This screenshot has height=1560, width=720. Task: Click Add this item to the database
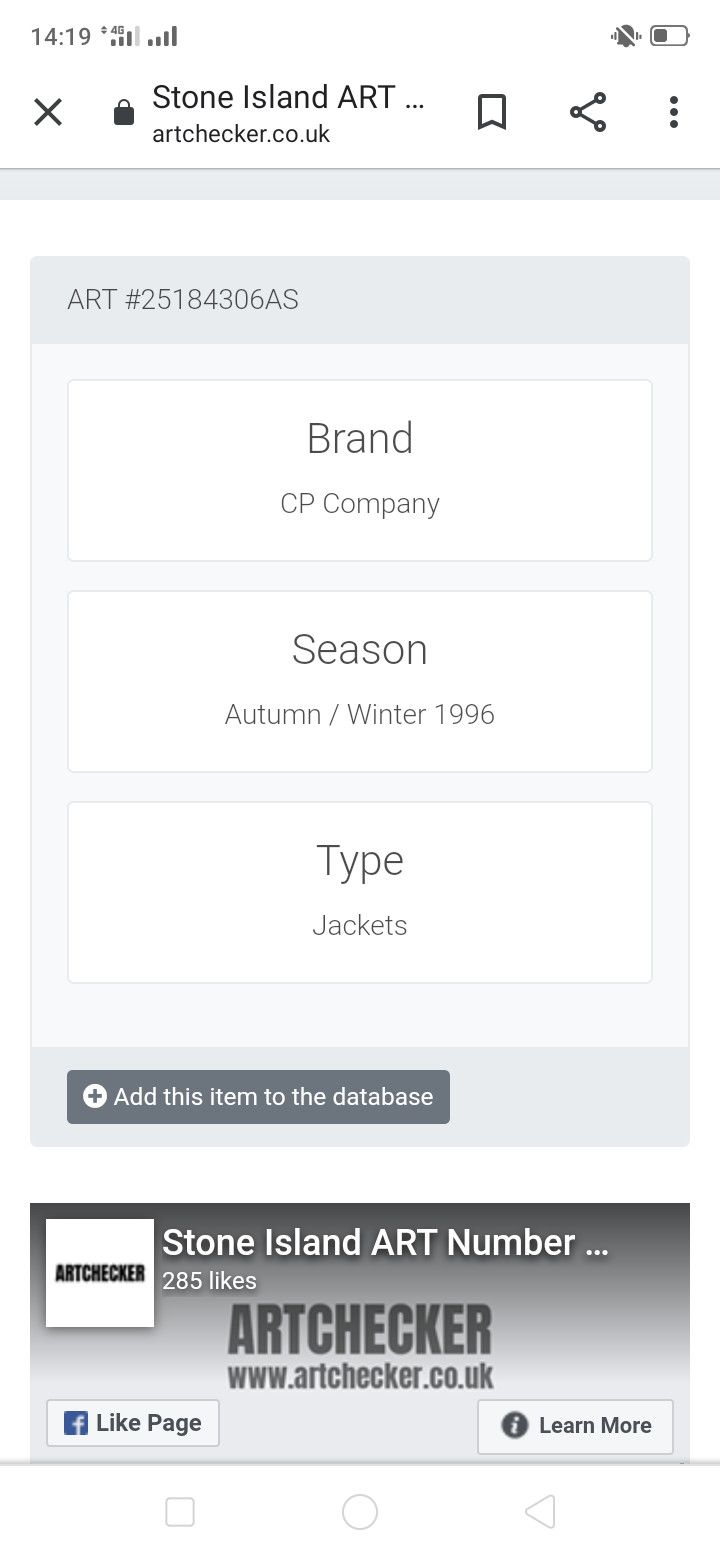pyautogui.click(x=258, y=1097)
